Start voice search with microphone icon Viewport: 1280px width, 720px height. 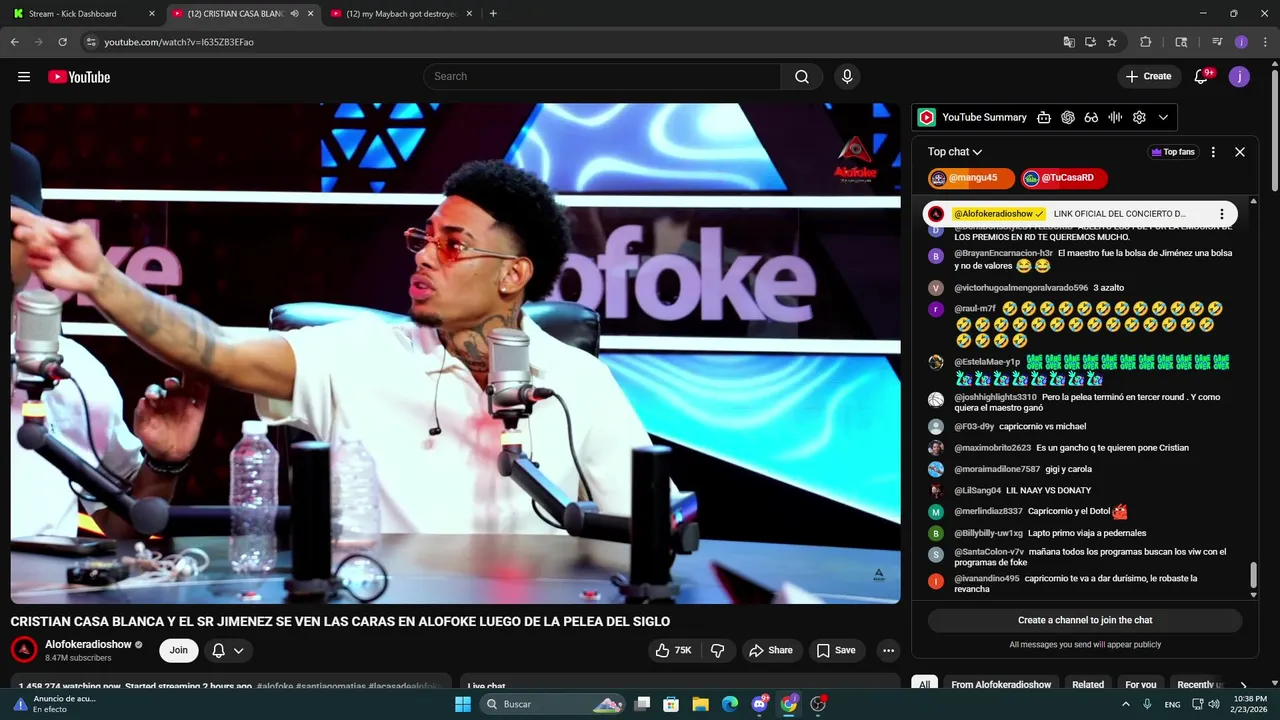[x=847, y=77]
